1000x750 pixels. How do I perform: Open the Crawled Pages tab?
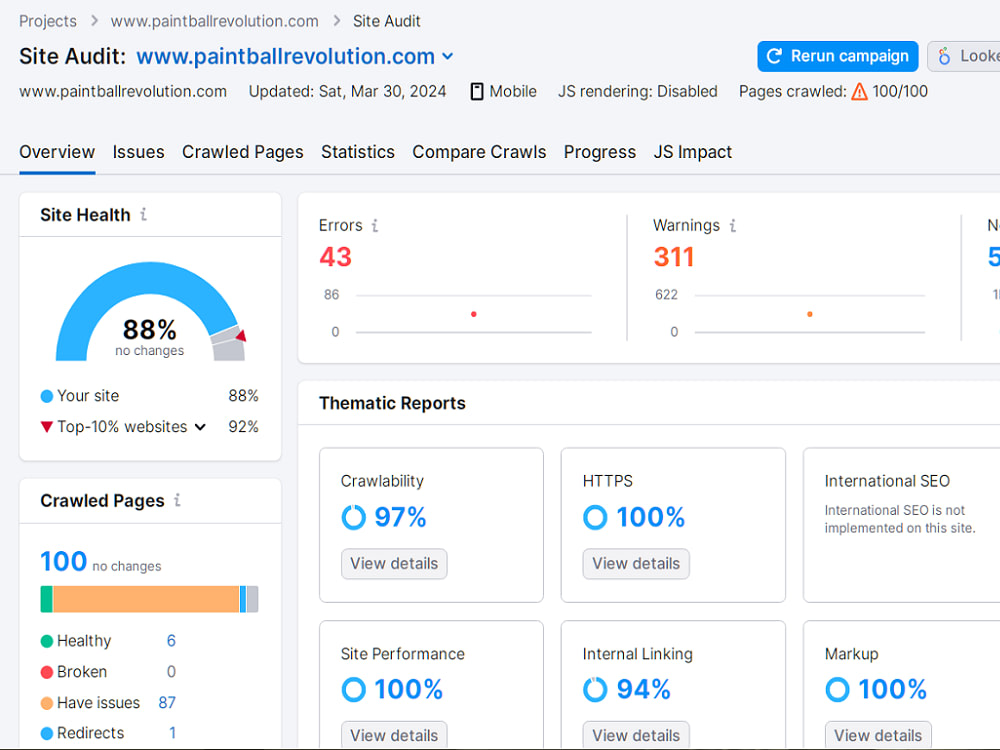[x=242, y=152]
